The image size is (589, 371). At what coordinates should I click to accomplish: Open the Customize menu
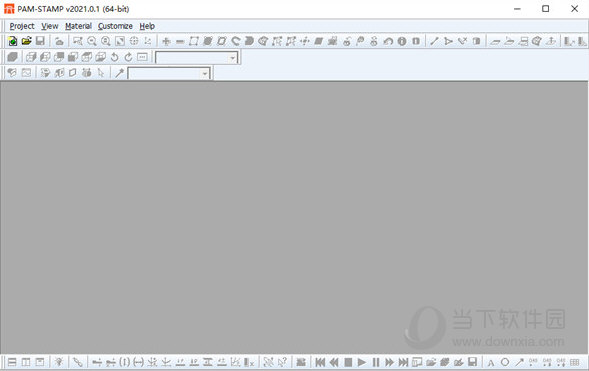pyautogui.click(x=115, y=26)
